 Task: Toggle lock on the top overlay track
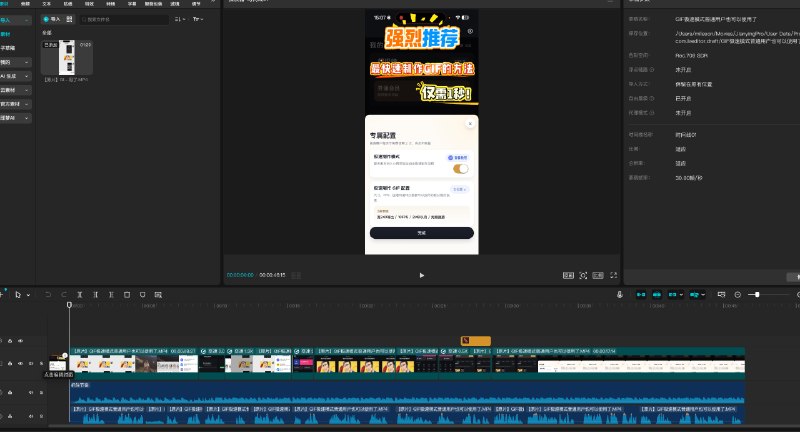(10, 341)
